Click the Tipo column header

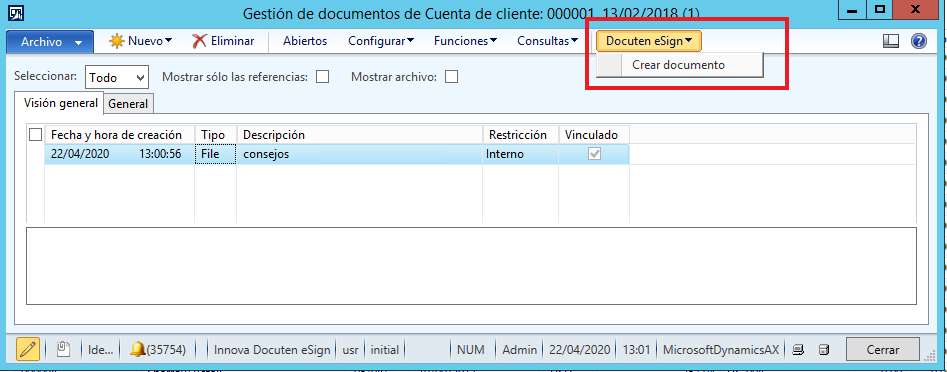point(216,135)
